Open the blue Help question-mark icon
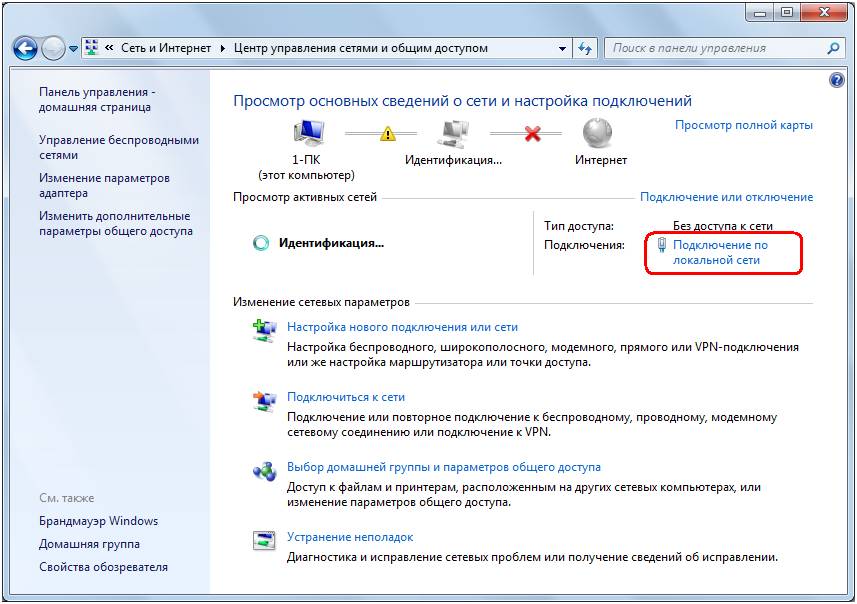 pyautogui.click(x=837, y=80)
